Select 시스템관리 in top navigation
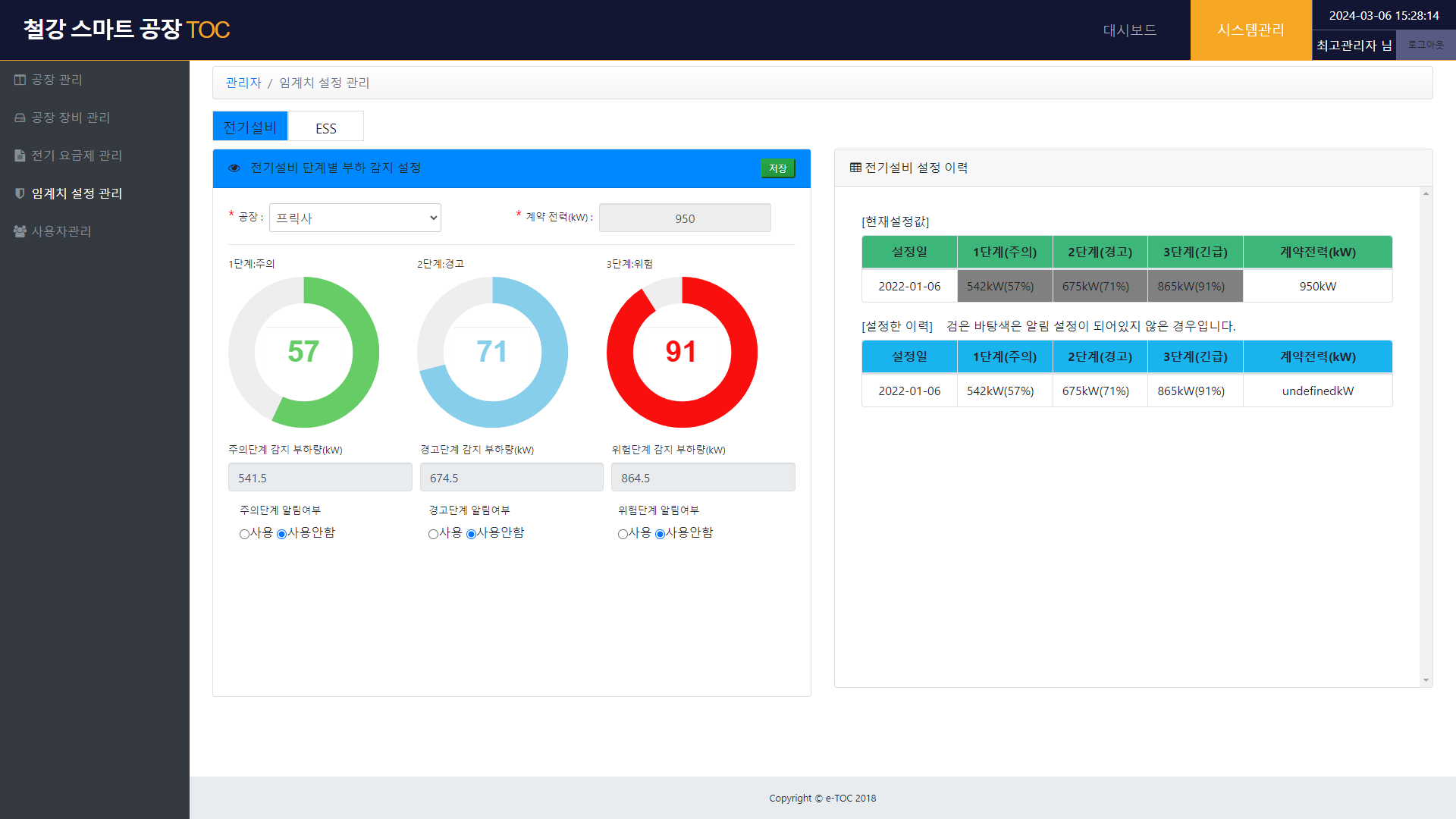The height and width of the screenshot is (819, 1456). [x=1251, y=30]
